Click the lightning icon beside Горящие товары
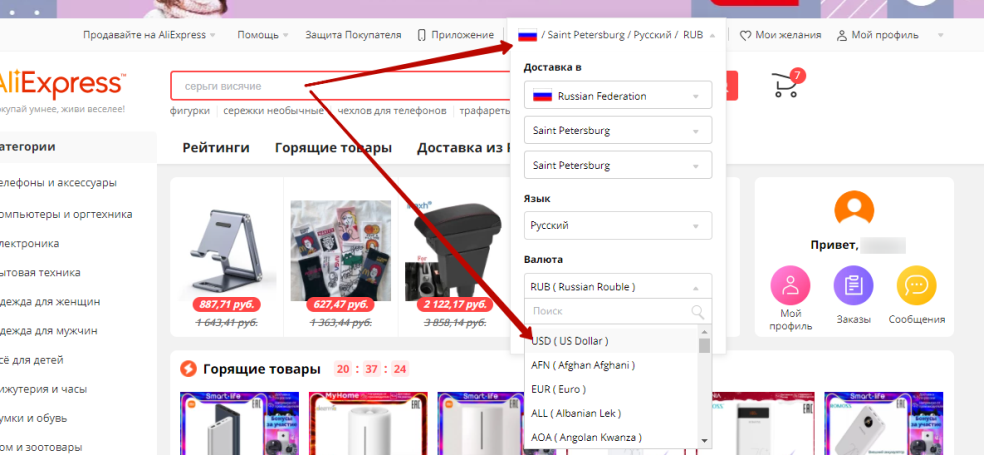 point(188,369)
